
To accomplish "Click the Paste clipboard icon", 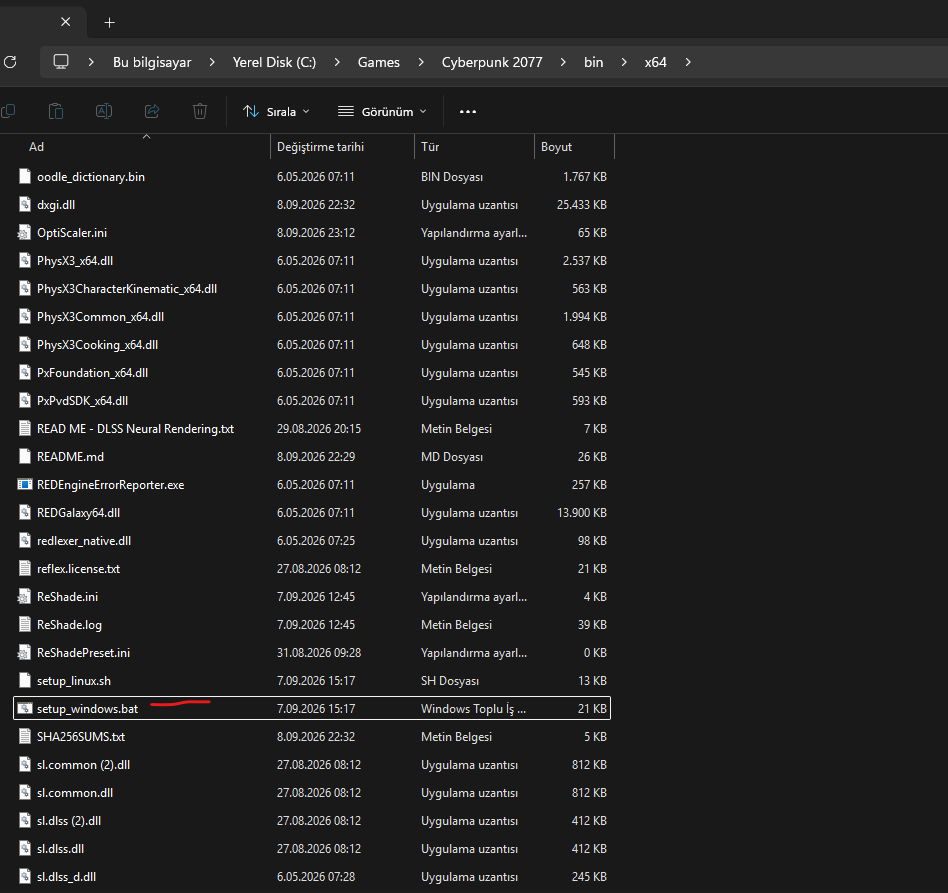I will [x=56, y=111].
